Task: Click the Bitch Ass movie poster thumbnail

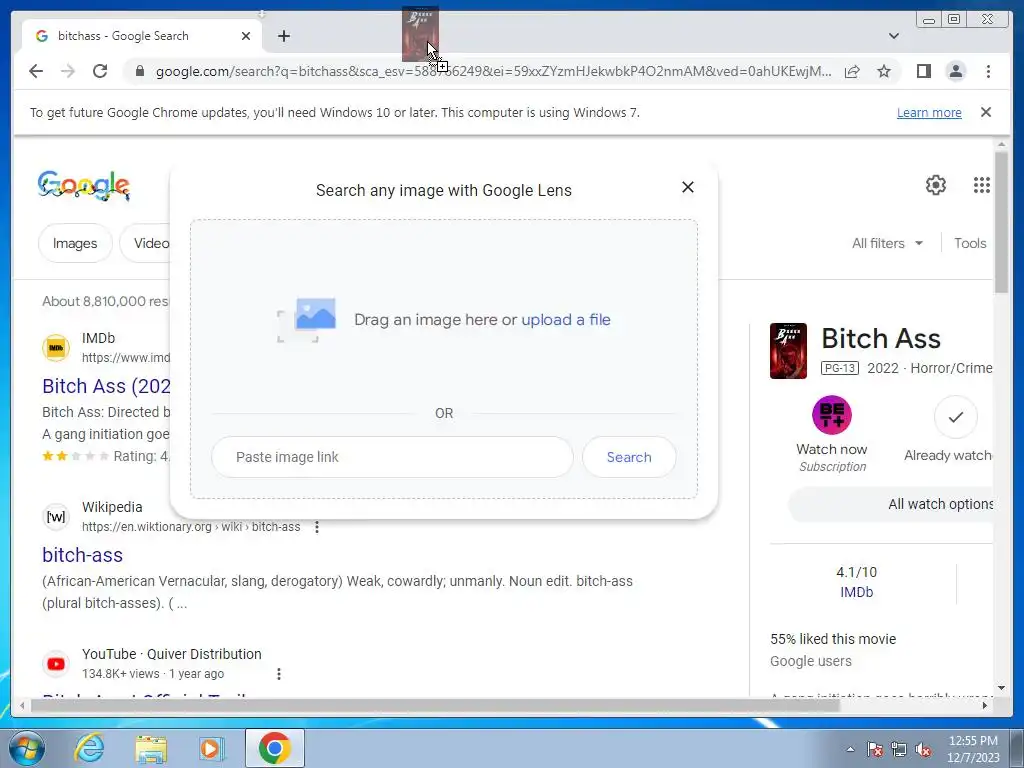Action: (788, 351)
